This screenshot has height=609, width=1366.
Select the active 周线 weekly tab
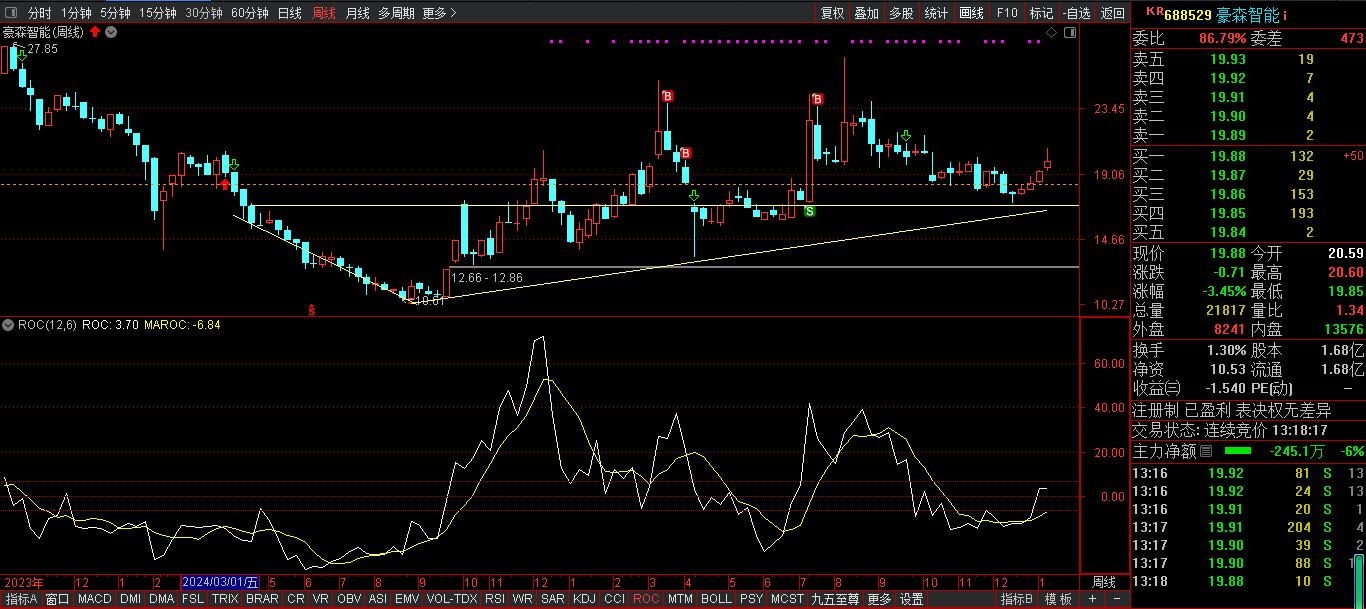pyautogui.click(x=324, y=13)
